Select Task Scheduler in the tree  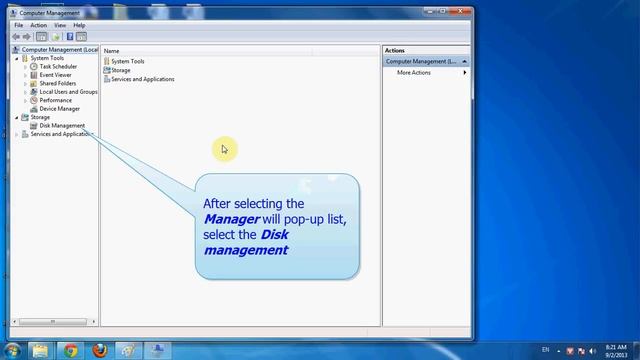tap(58, 67)
